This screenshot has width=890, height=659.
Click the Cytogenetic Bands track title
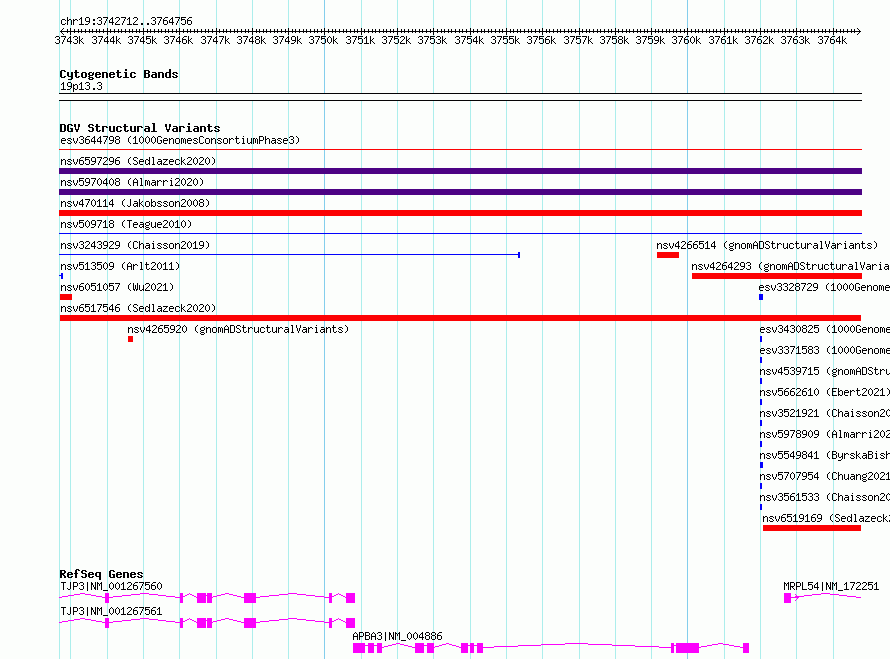(119, 74)
